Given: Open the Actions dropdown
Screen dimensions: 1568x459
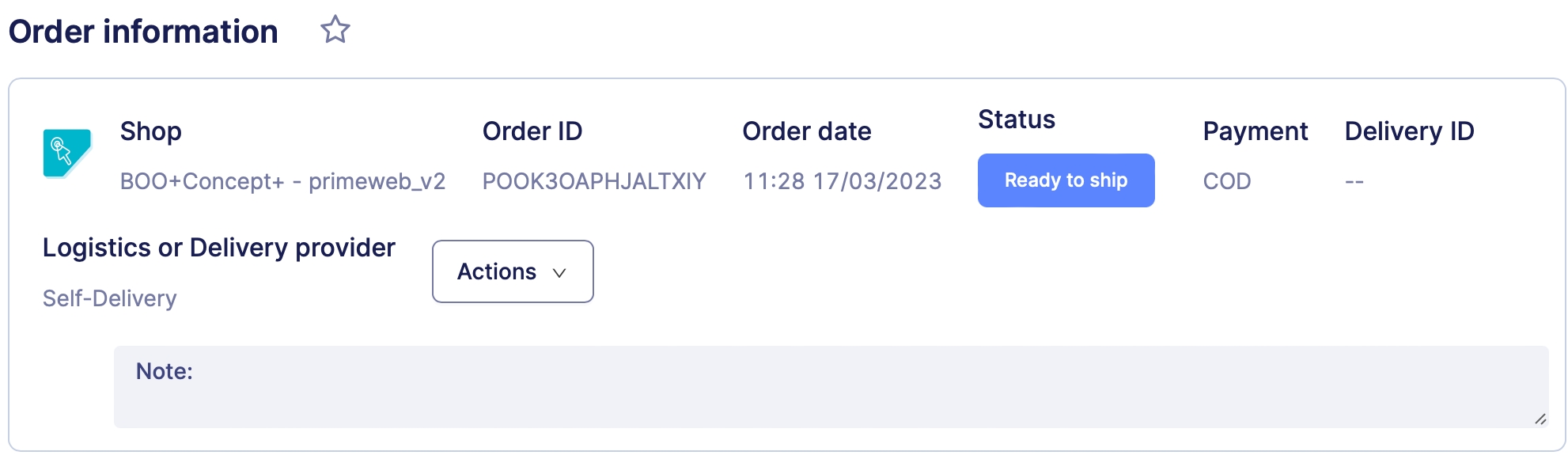Looking at the screenshot, I should pyautogui.click(x=512, y=271).
